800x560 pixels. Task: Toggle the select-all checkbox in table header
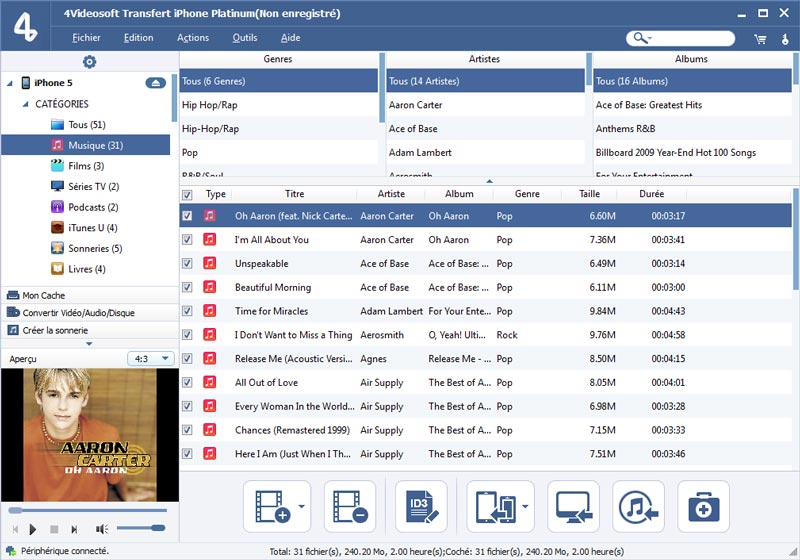(187, 195)
